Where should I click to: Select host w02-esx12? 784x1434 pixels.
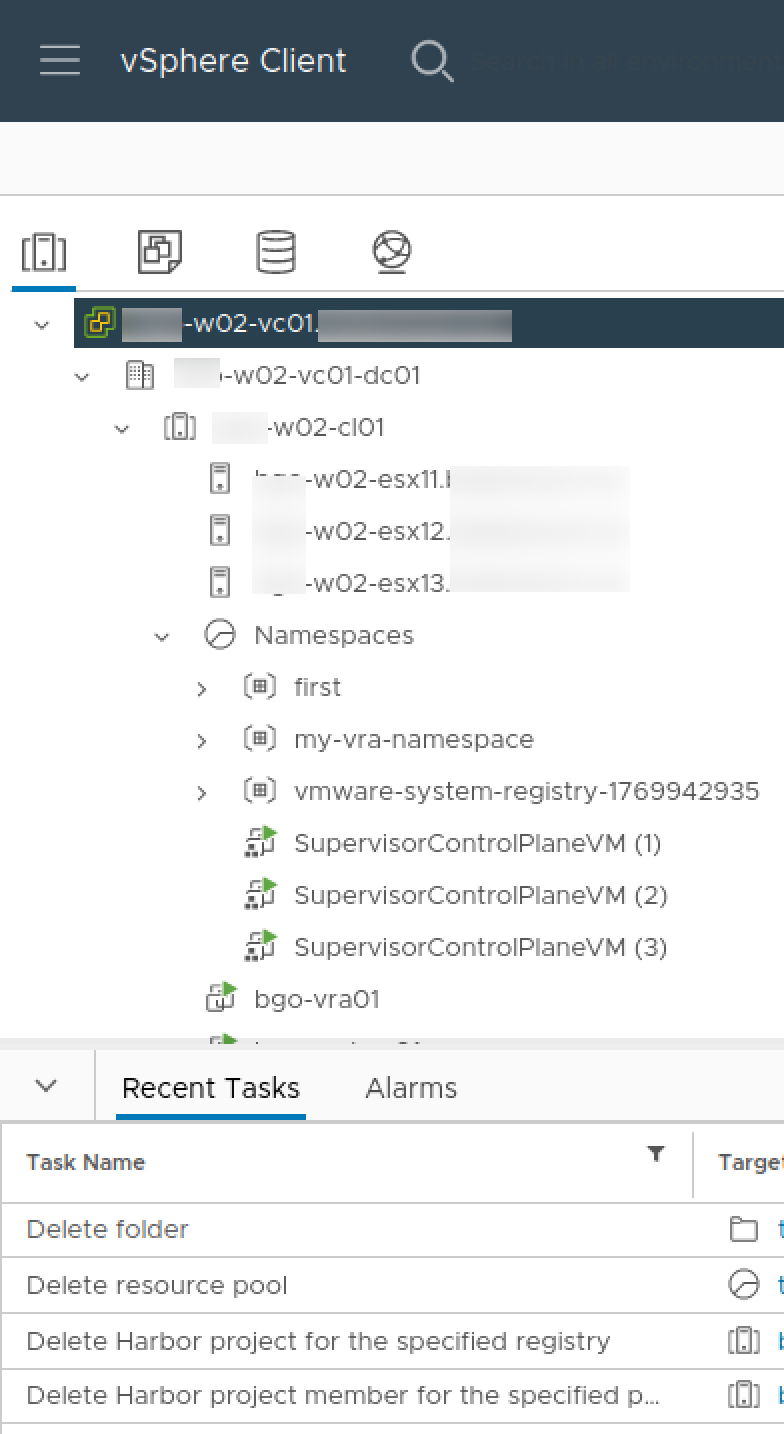click(x=441, y=531)
